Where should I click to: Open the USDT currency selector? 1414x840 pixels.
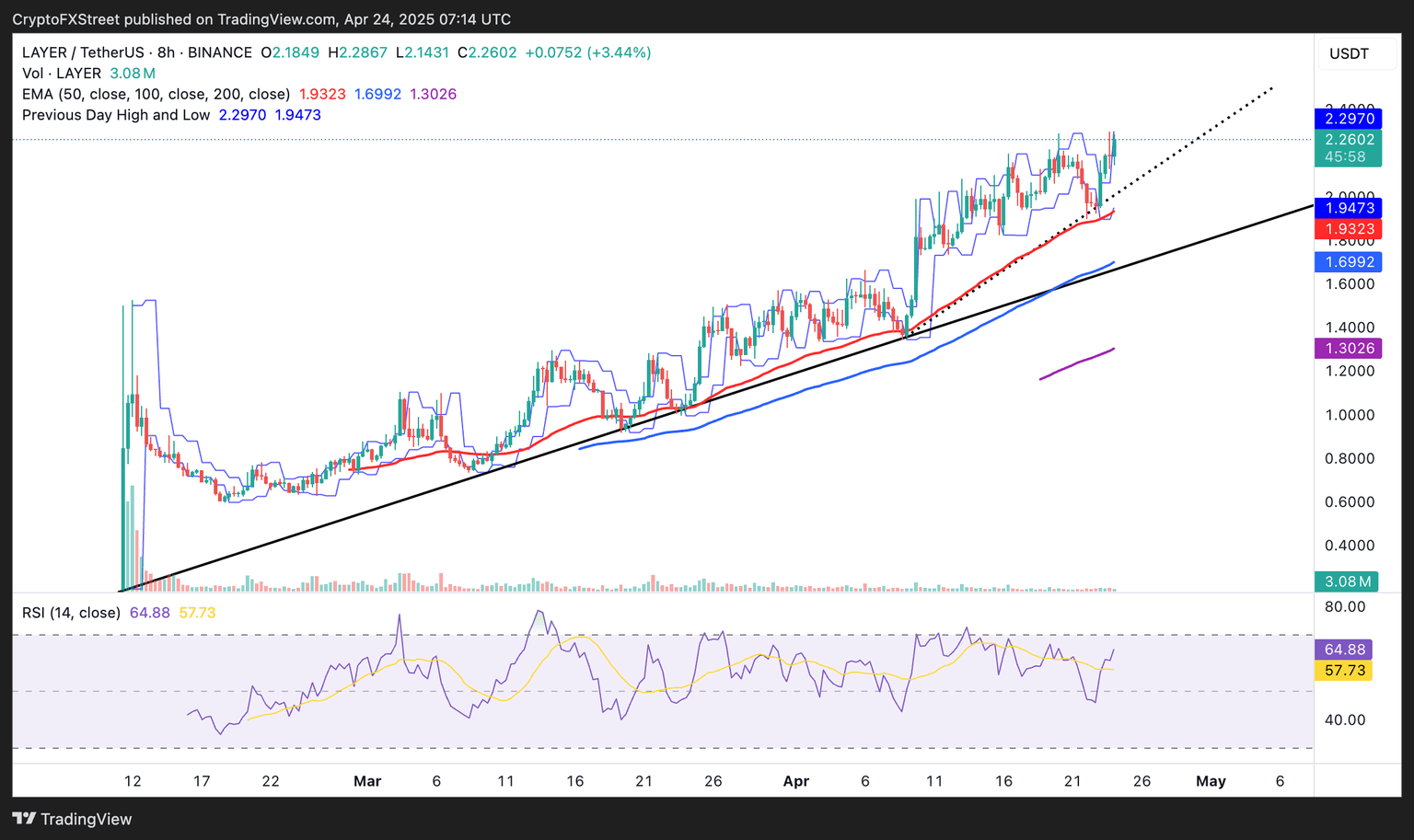(x=1349, y=54)
